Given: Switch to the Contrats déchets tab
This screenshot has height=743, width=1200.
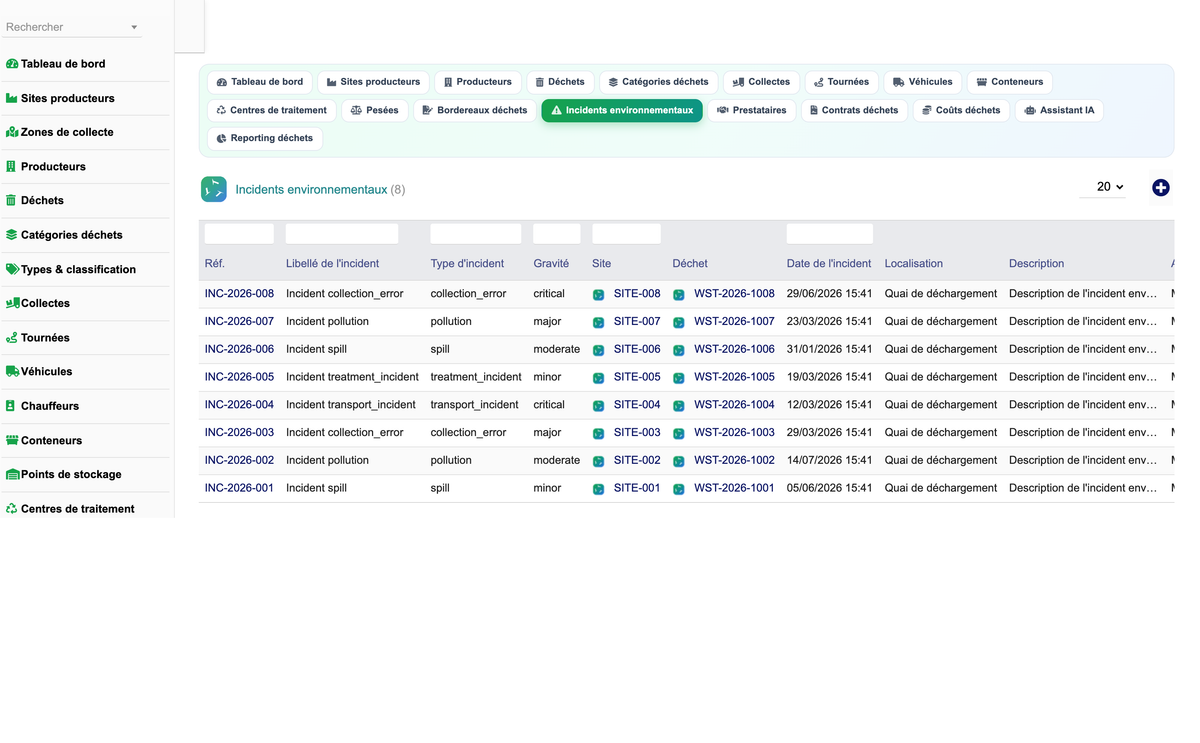Looking at the screenshot, I should (x=854, y=110).
